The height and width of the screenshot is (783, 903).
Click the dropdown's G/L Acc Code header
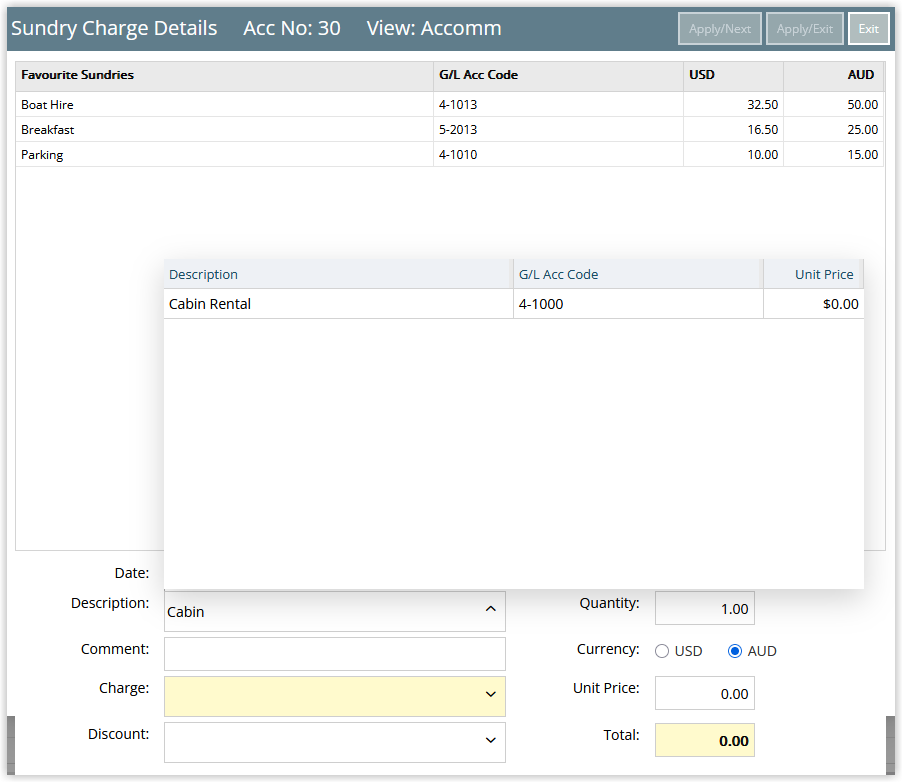(638, 274)
